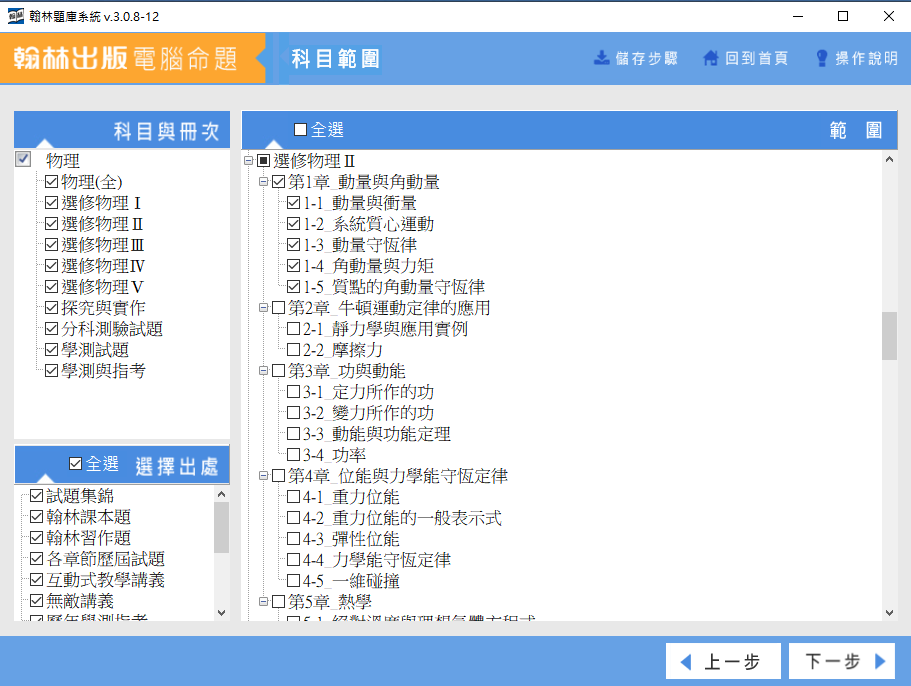Click scroll-down arrow of scope tree
This screenshot has height=686, width=911.
889,612
